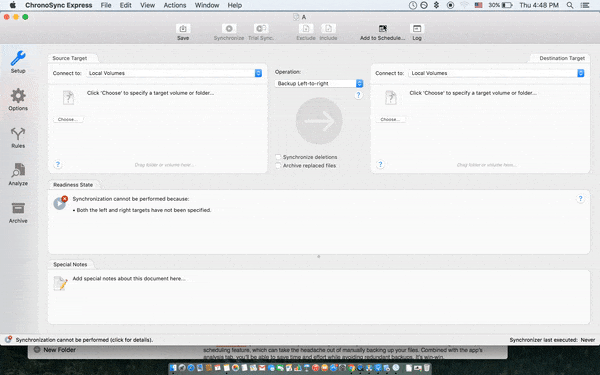Screen dimensions: 600x375
Task: Open help for the Operation setting
Action: [359, 95]
